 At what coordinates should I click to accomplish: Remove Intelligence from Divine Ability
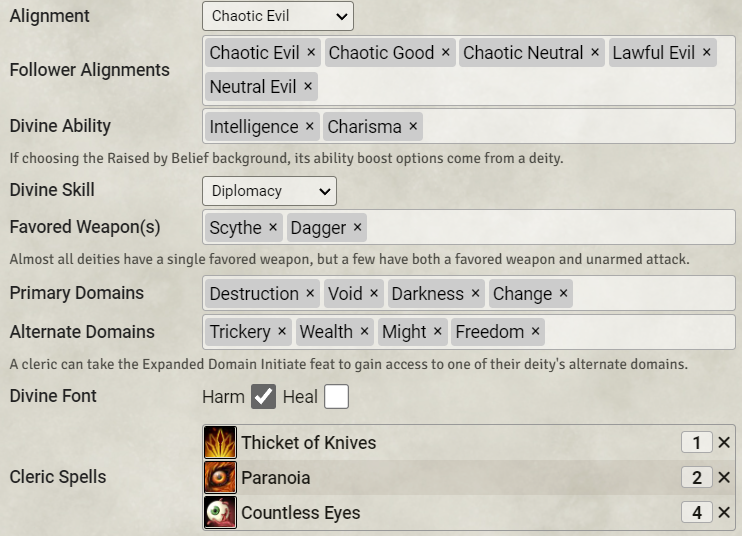pyautogui.click(x=310, y=127)
